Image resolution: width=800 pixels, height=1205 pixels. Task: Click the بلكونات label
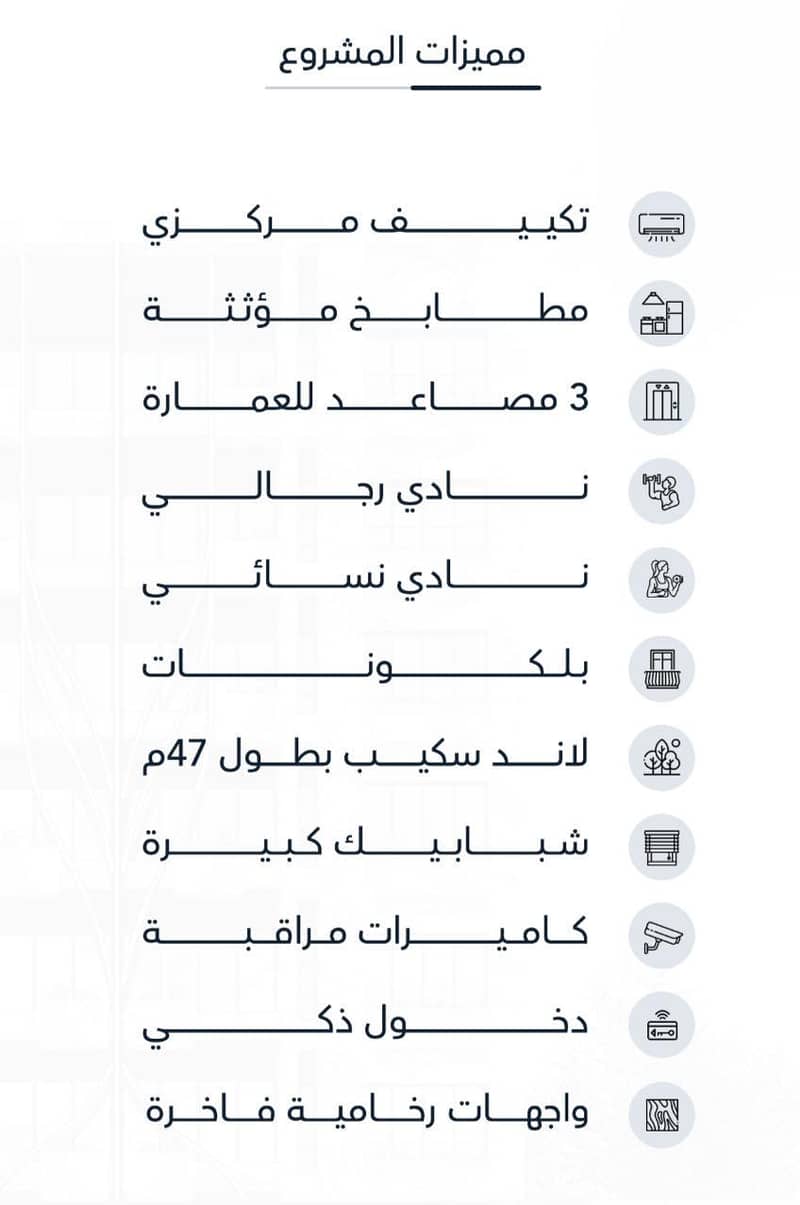click(x=367, y=665)
